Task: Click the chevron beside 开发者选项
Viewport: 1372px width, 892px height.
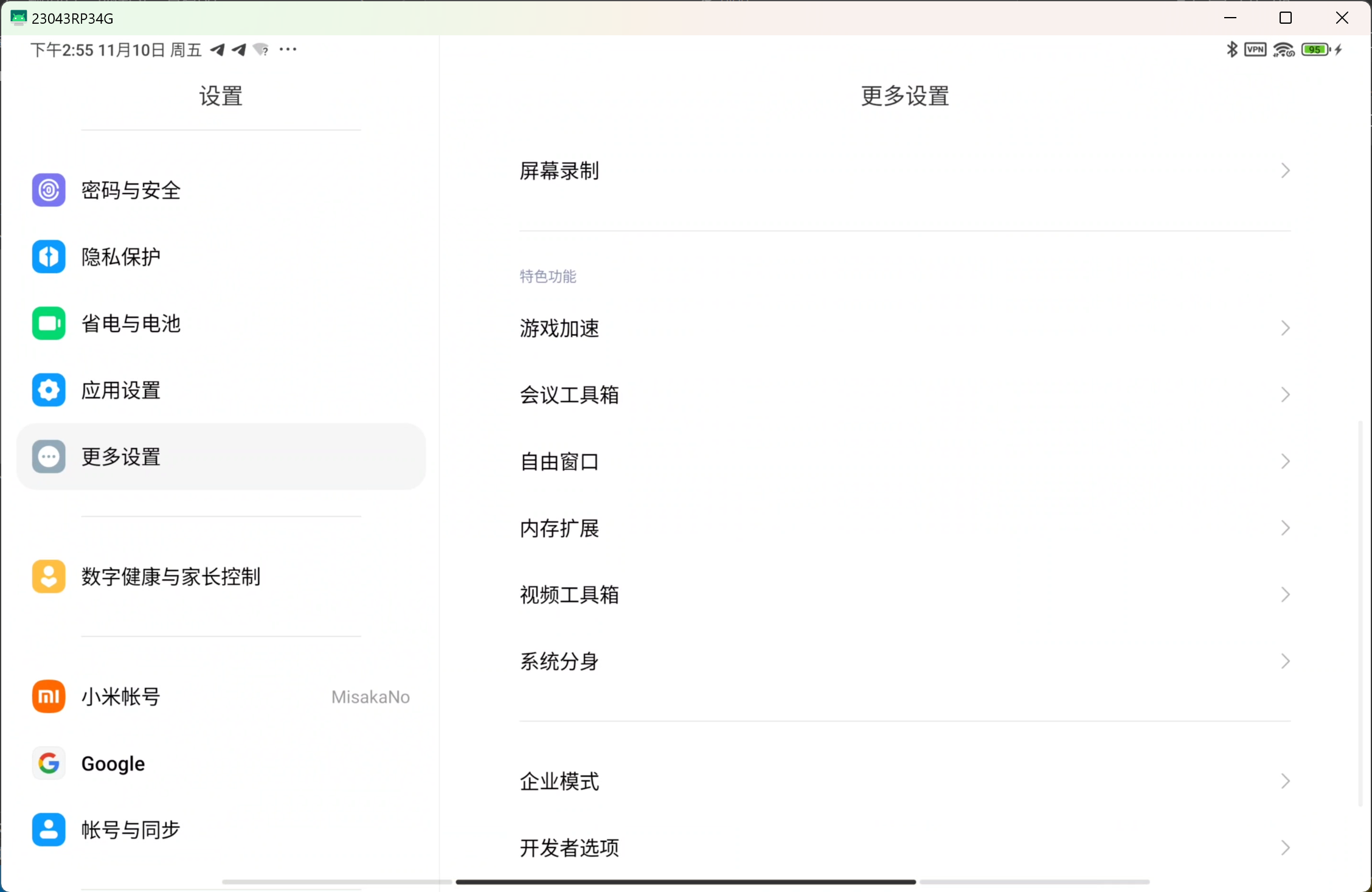Action: point(1284,847)
